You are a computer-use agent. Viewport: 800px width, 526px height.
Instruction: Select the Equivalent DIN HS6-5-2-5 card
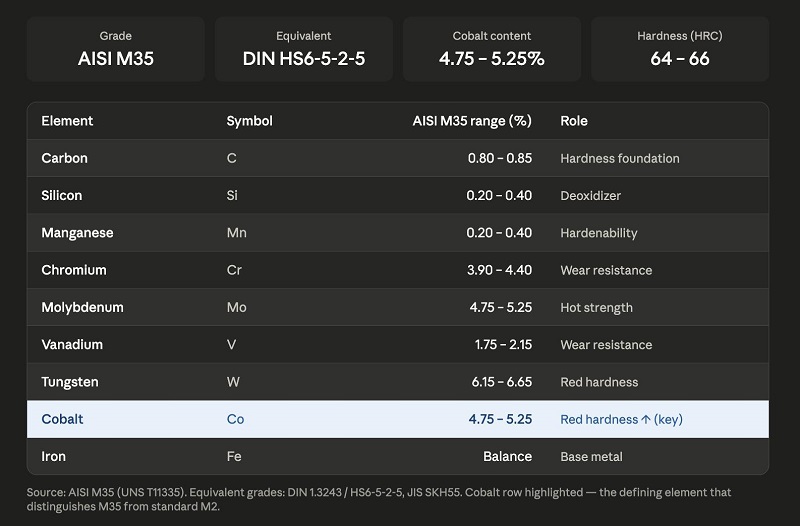click(304, 49)
